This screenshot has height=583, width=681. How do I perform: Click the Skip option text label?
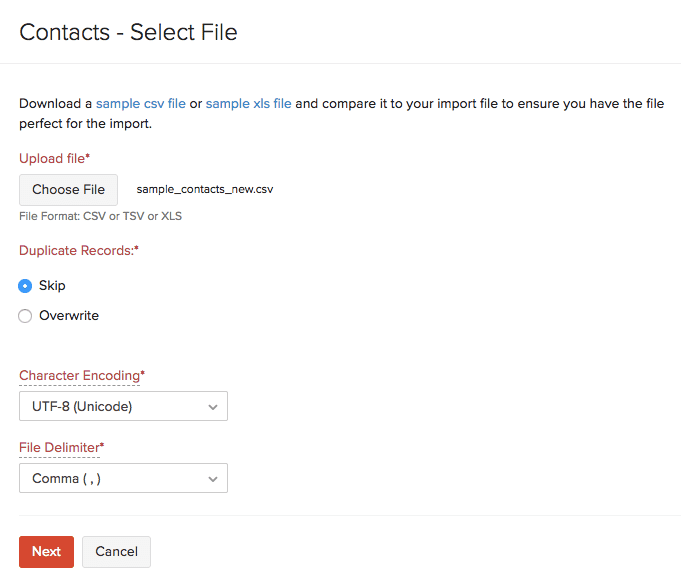[52, 286]
